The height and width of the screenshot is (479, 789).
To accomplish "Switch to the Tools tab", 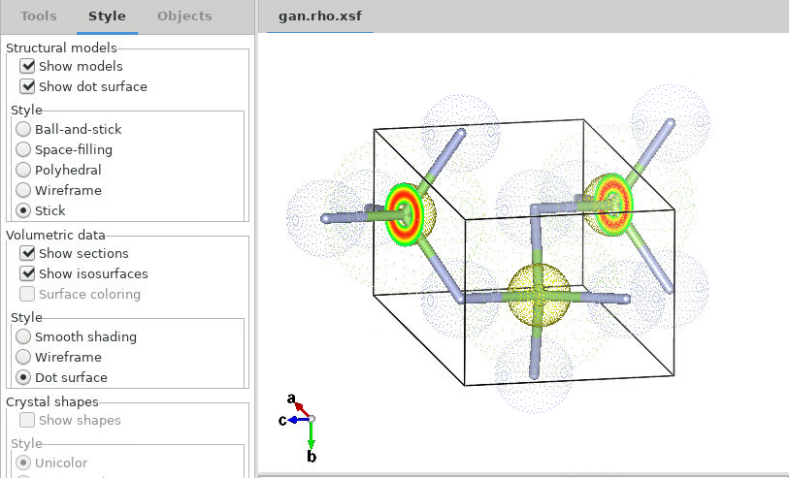I will (39, 16).
